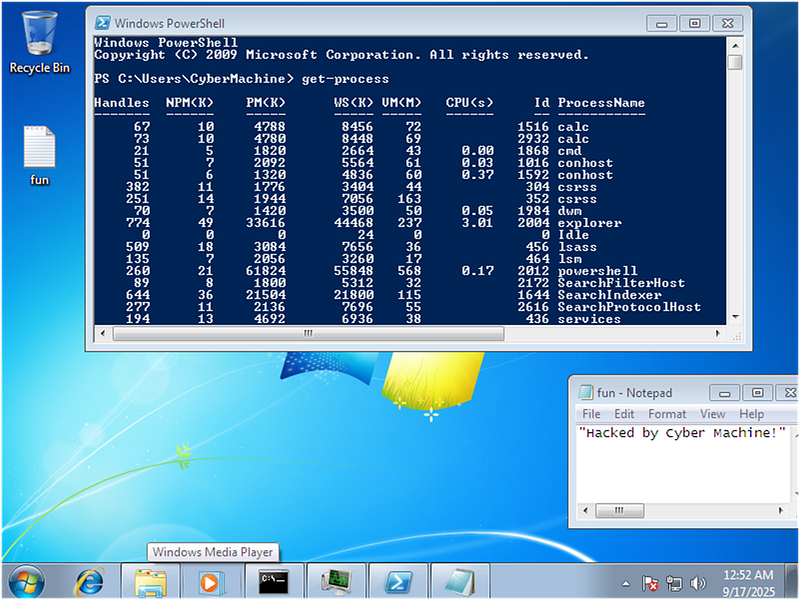Click PowerShell vertical scrollbar up arrow
This screenshot has width=800, height=600.
(x=735, y=46)
